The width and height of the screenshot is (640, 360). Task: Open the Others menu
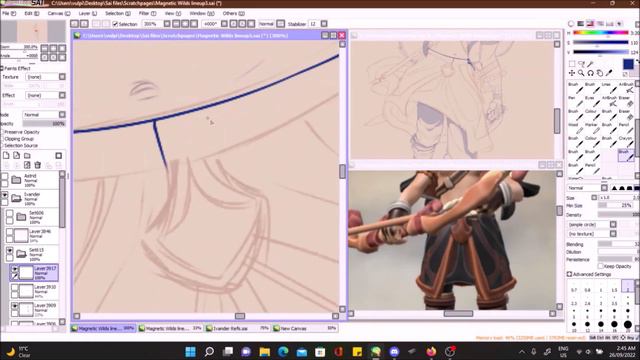(233, 13)
